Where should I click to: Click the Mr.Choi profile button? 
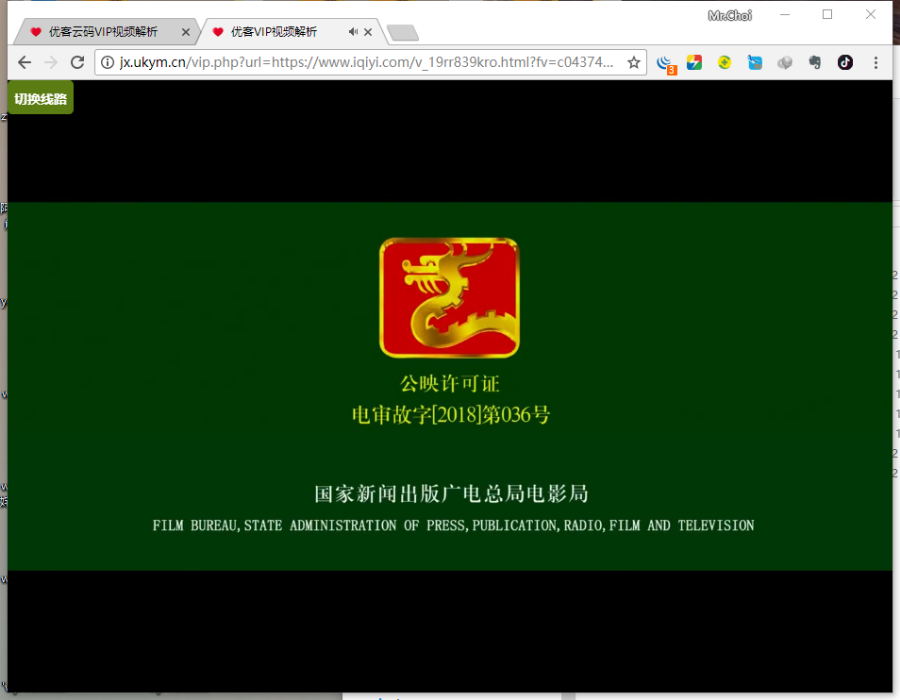[x=730, y=15]
